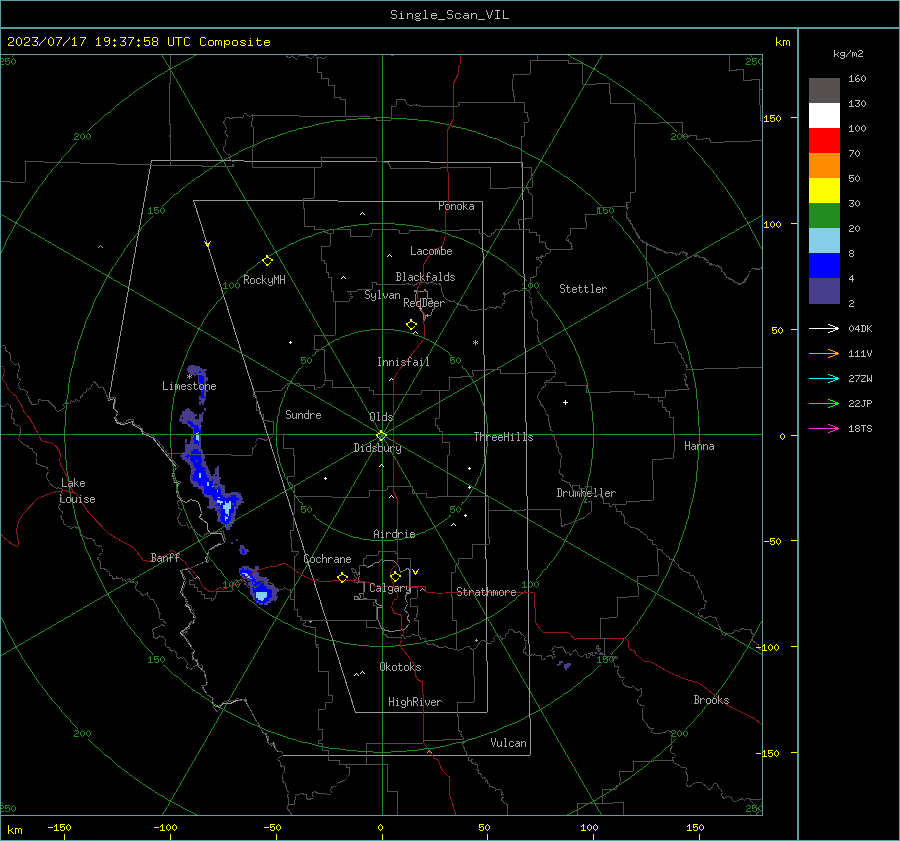Click the Brooks city label
Image resolution: width=900 pixels, height=841 pixels.
(x=711, y=700)
